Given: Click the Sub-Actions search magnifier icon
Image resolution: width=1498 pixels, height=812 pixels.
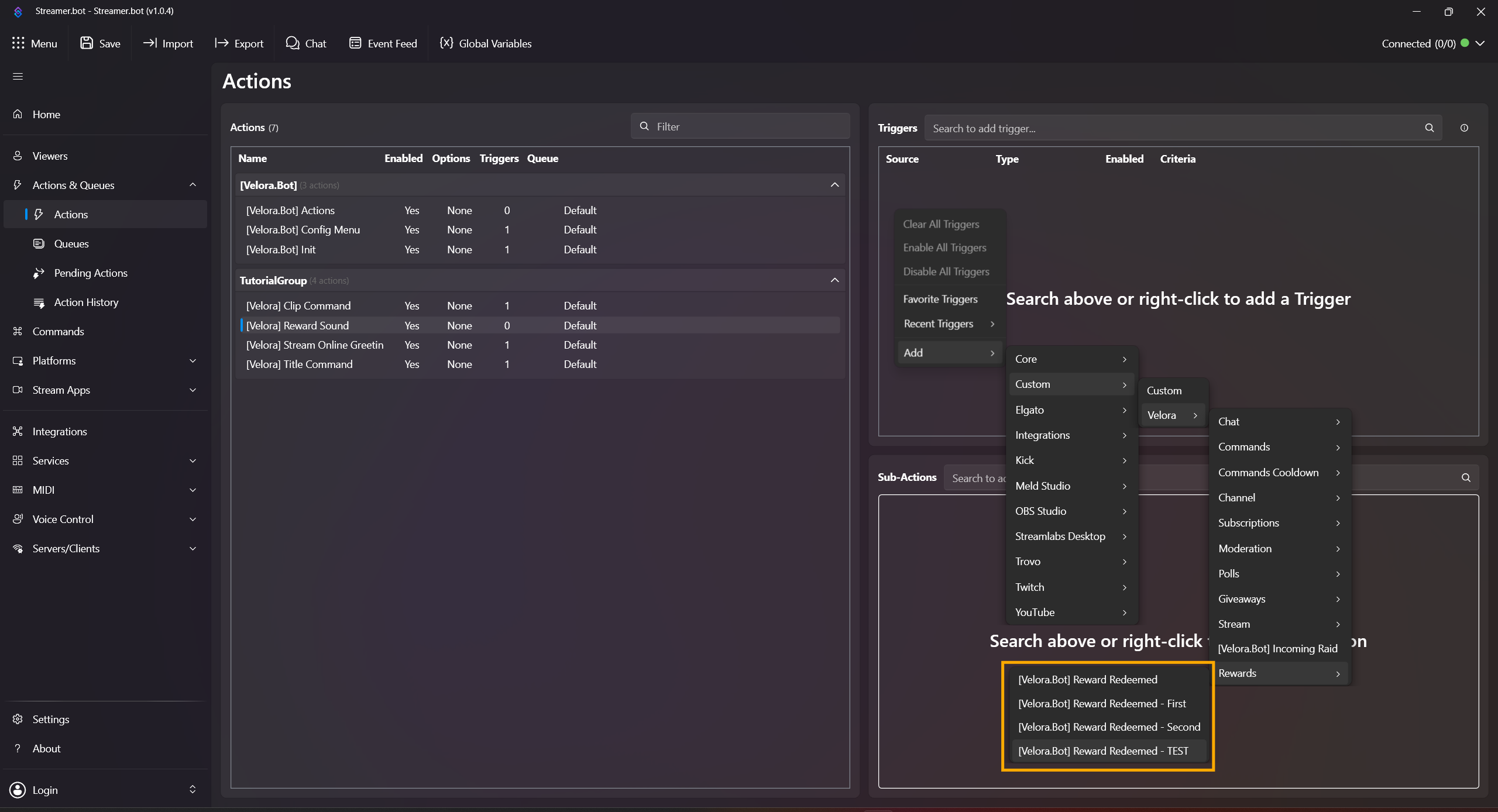Looking at the screenshot, I should click(1466, 478).
